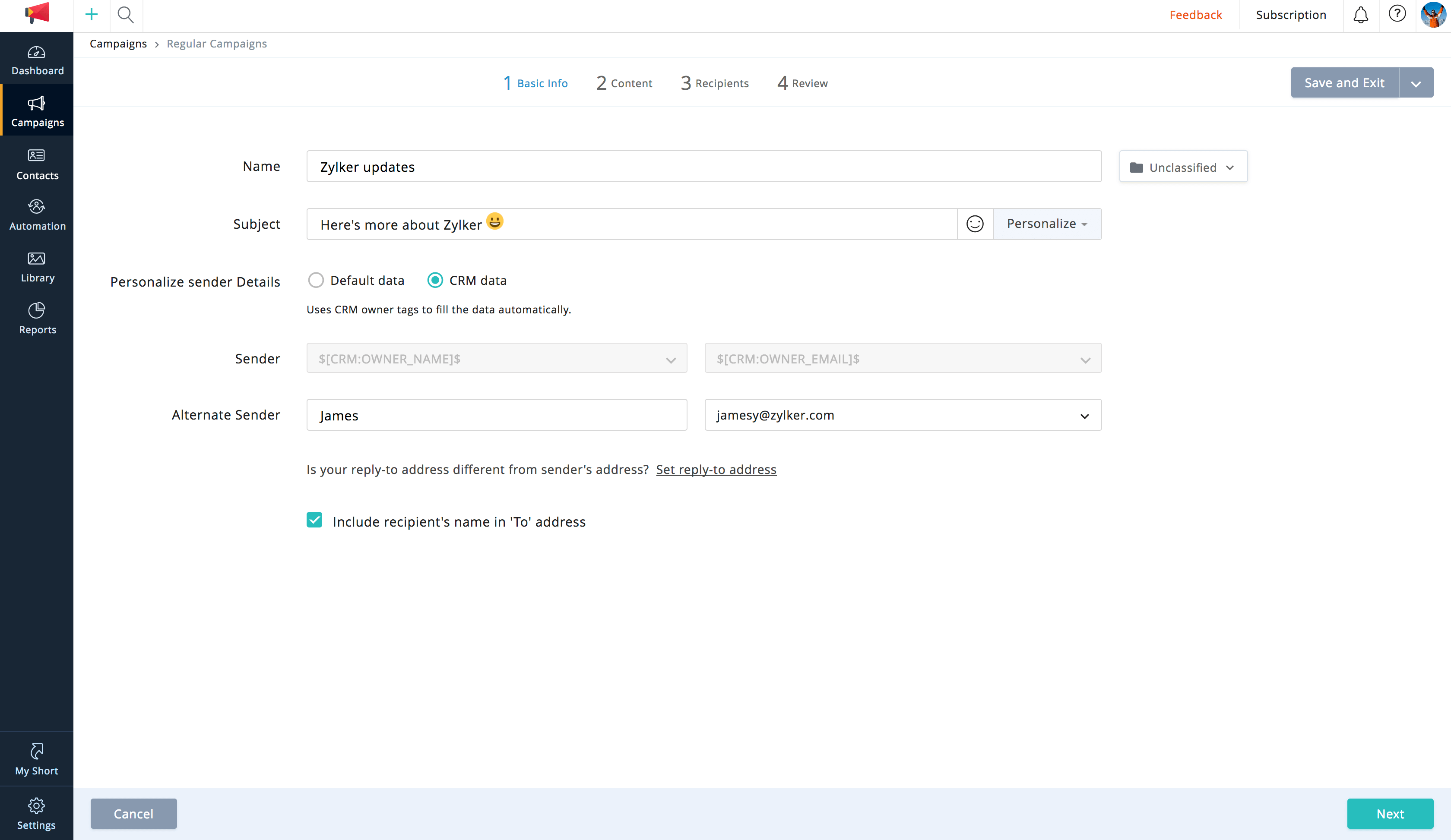Uncheck Include recipient's name checkbox
This screenshot has height=840, width=1451.
pos(314,520)
